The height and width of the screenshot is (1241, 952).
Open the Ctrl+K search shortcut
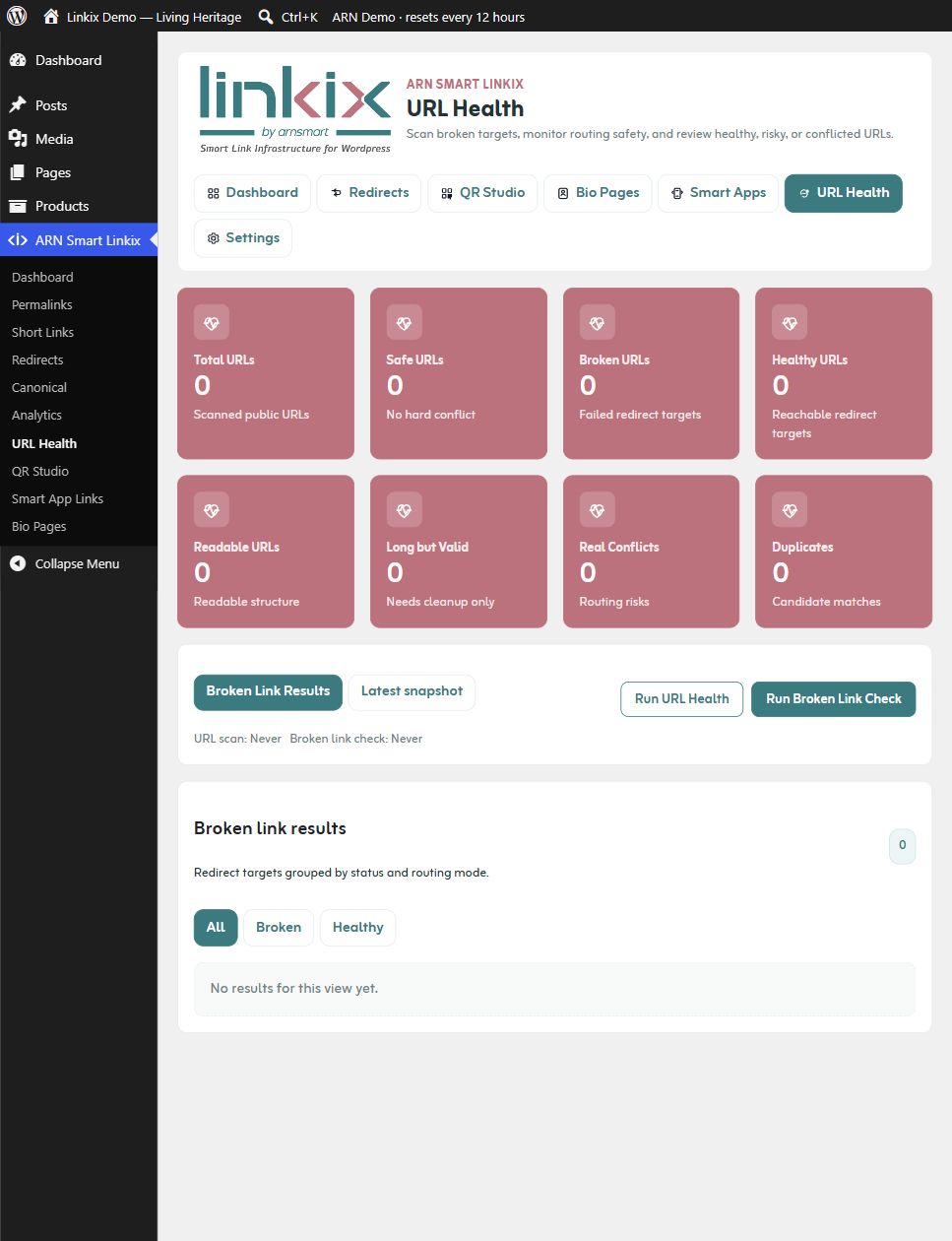click(x=287, y=17)
